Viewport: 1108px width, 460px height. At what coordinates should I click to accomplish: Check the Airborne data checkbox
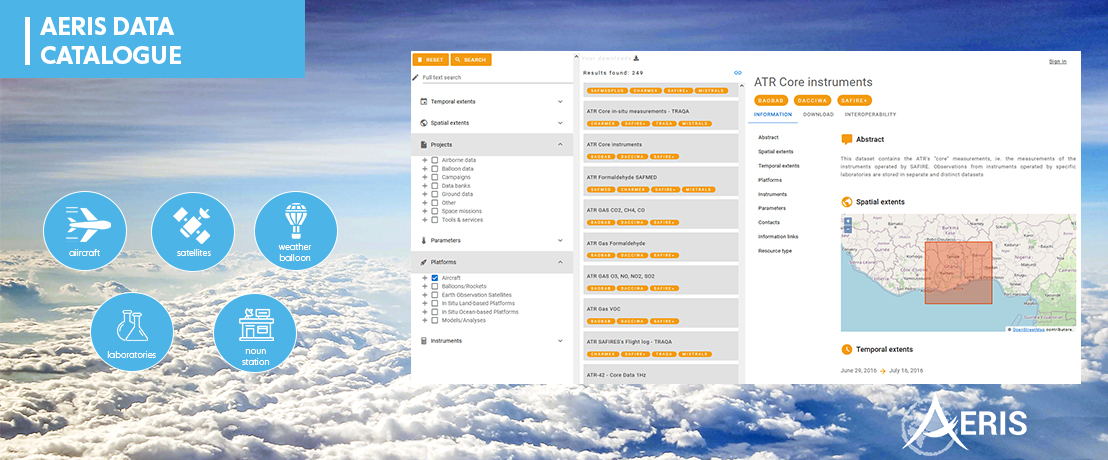pos(435,160)
